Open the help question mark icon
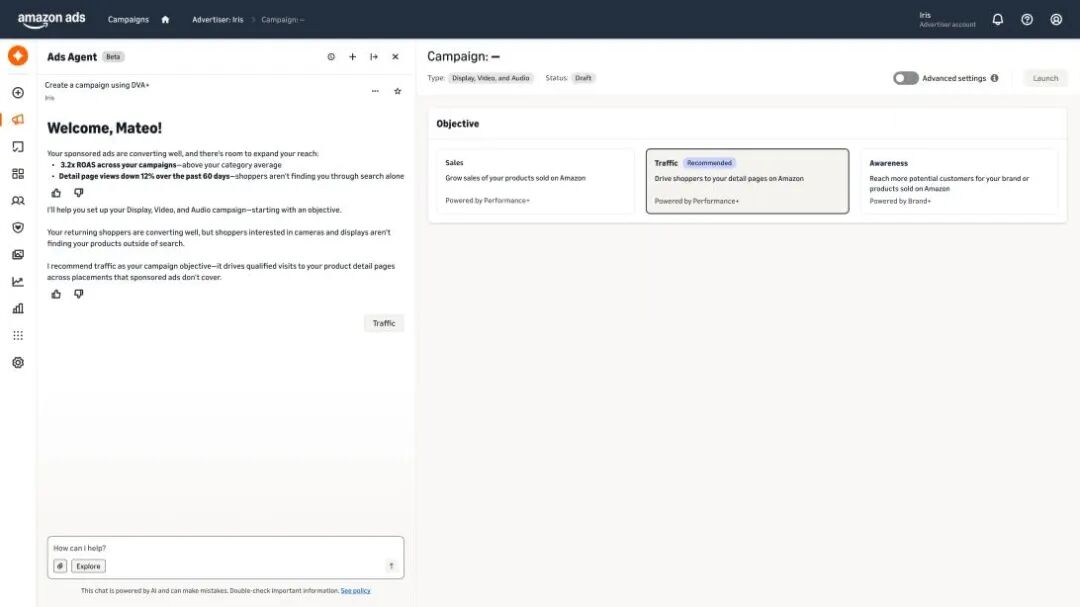The image size is (1080, 607). (1027, 19)
